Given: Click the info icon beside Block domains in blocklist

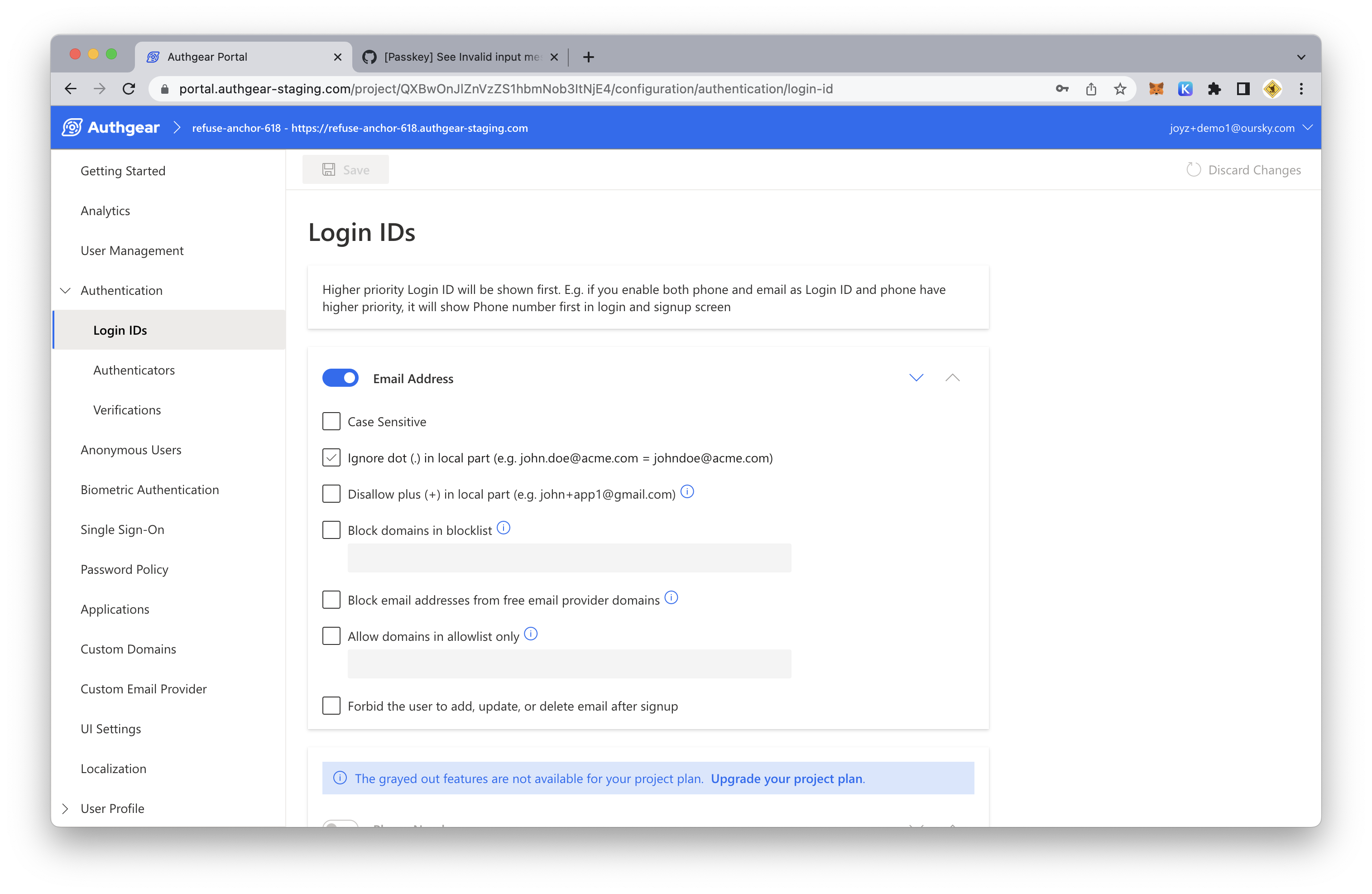Looking at the screenshot, I should pyautogui.click(x=503, y=528).
